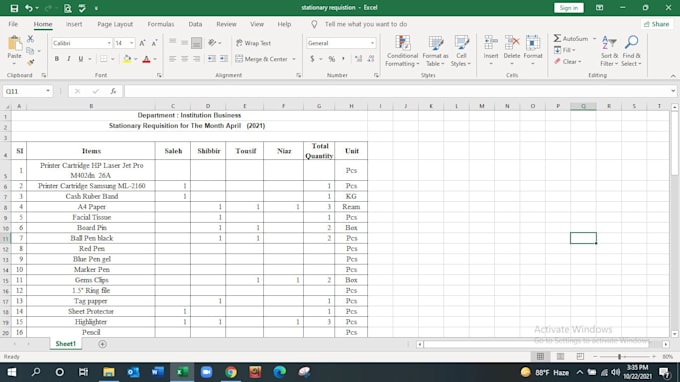Screen dimensions: 680x382
Task: Open the font name Calibri dropdown
Action: [109, 43]
